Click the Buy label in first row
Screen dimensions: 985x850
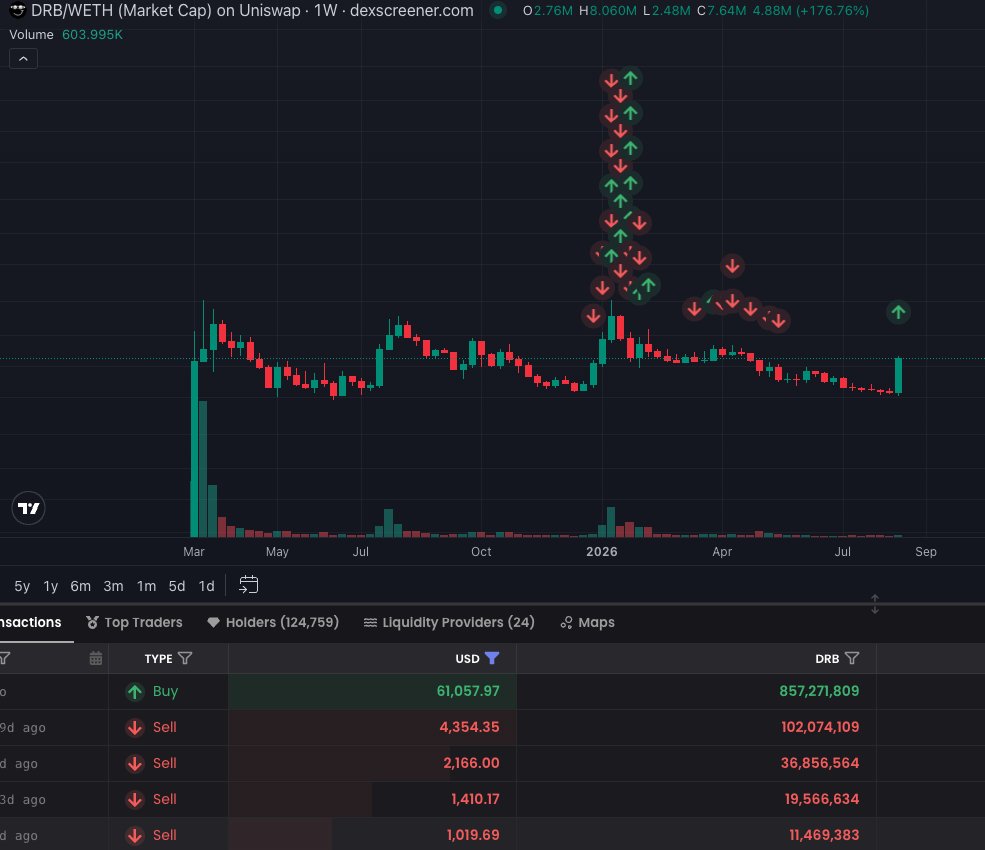(x=165, y=691)
